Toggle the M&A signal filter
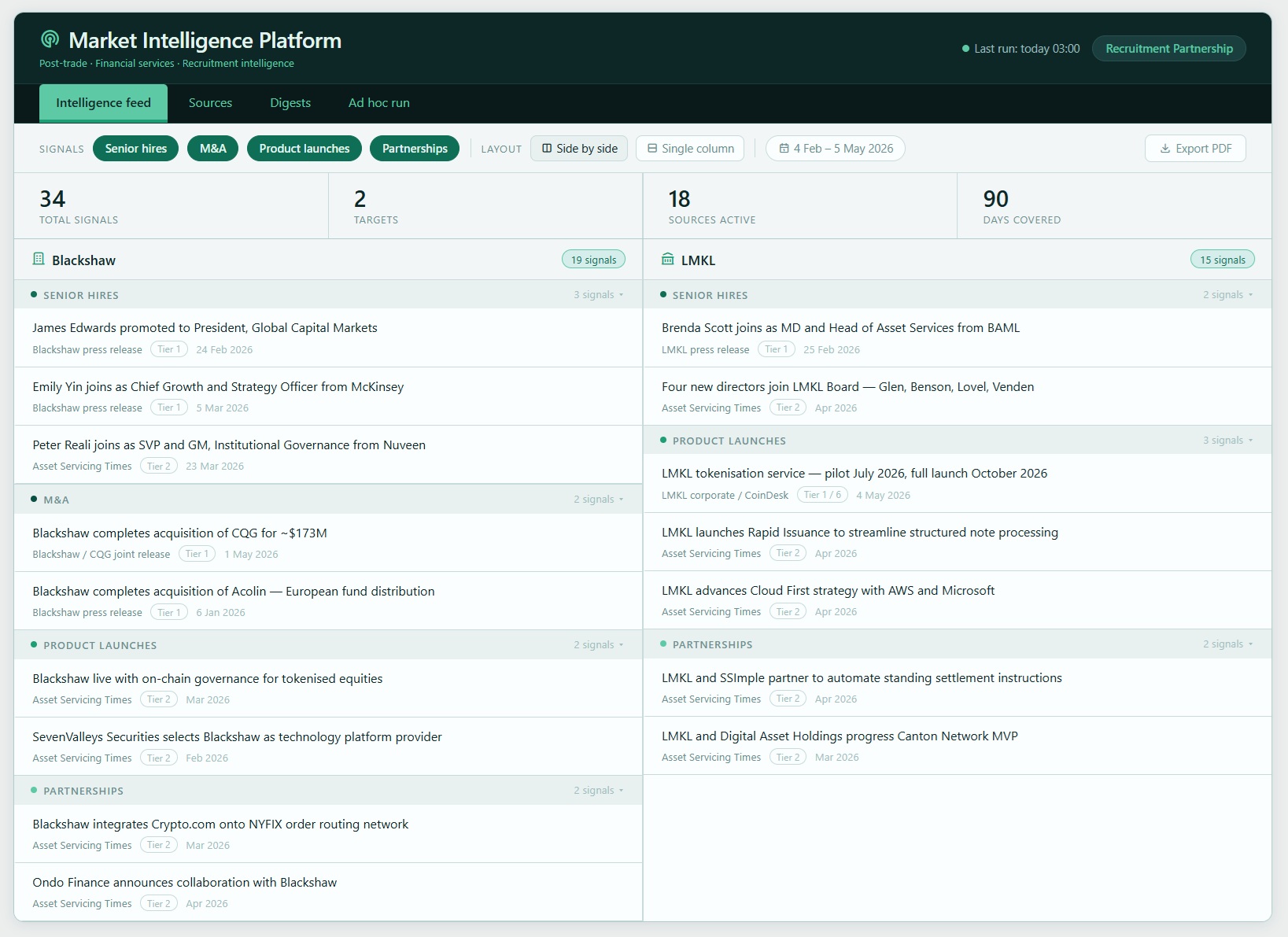This screenshot has width=1288, height=937. (212, 149)
